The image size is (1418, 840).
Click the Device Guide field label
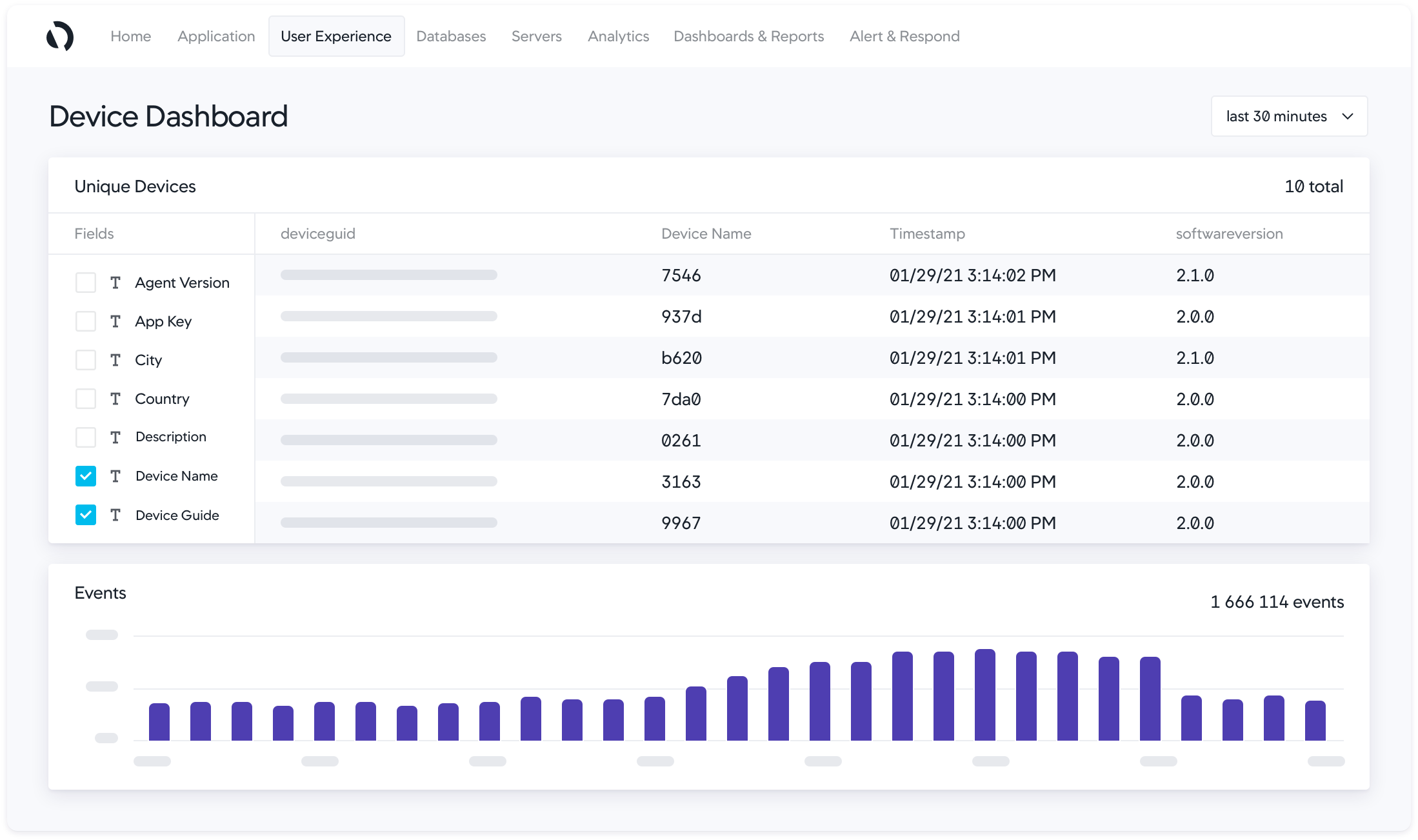177,515
